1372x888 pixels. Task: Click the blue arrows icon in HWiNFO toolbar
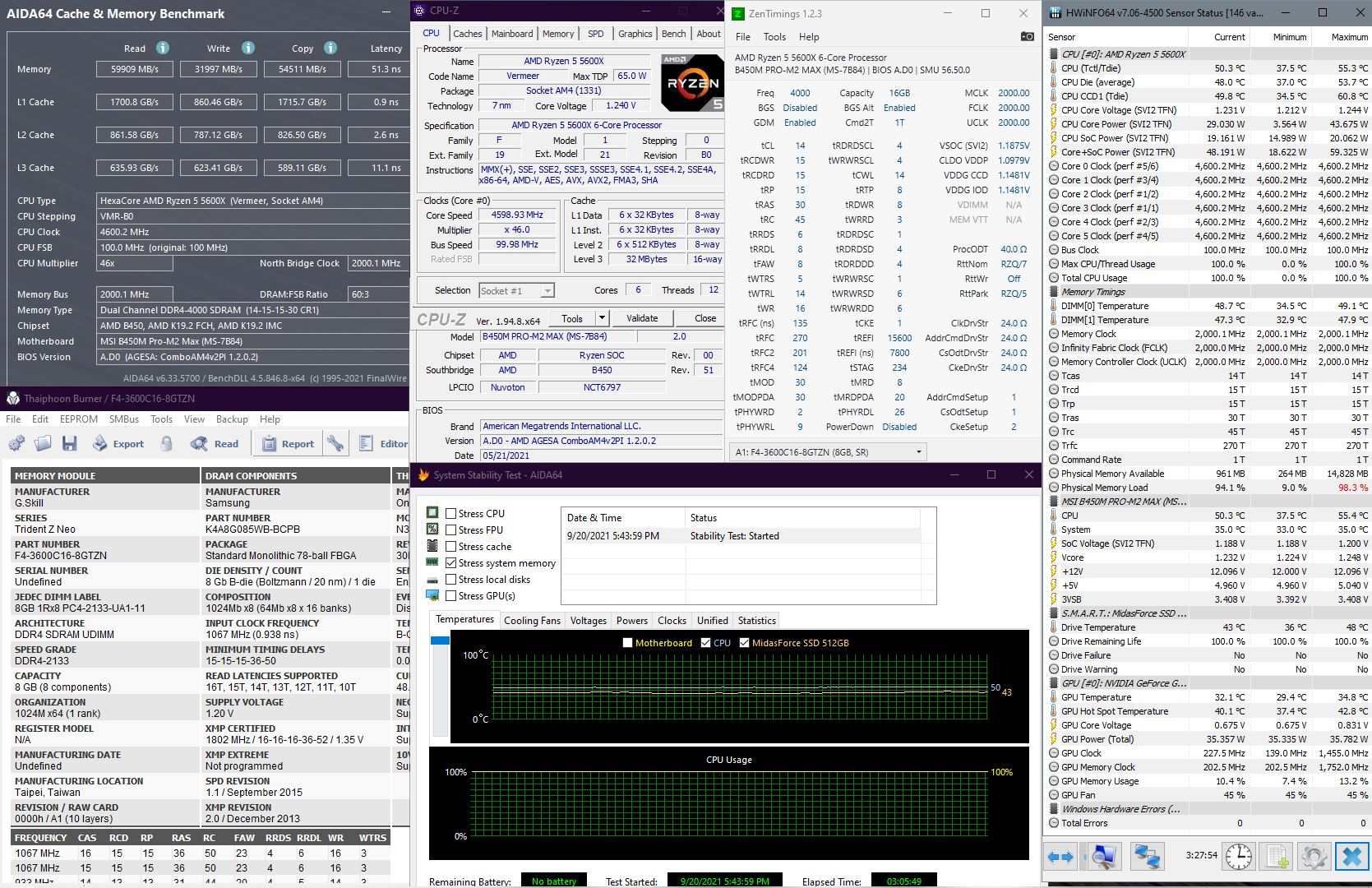(1060, 856)
